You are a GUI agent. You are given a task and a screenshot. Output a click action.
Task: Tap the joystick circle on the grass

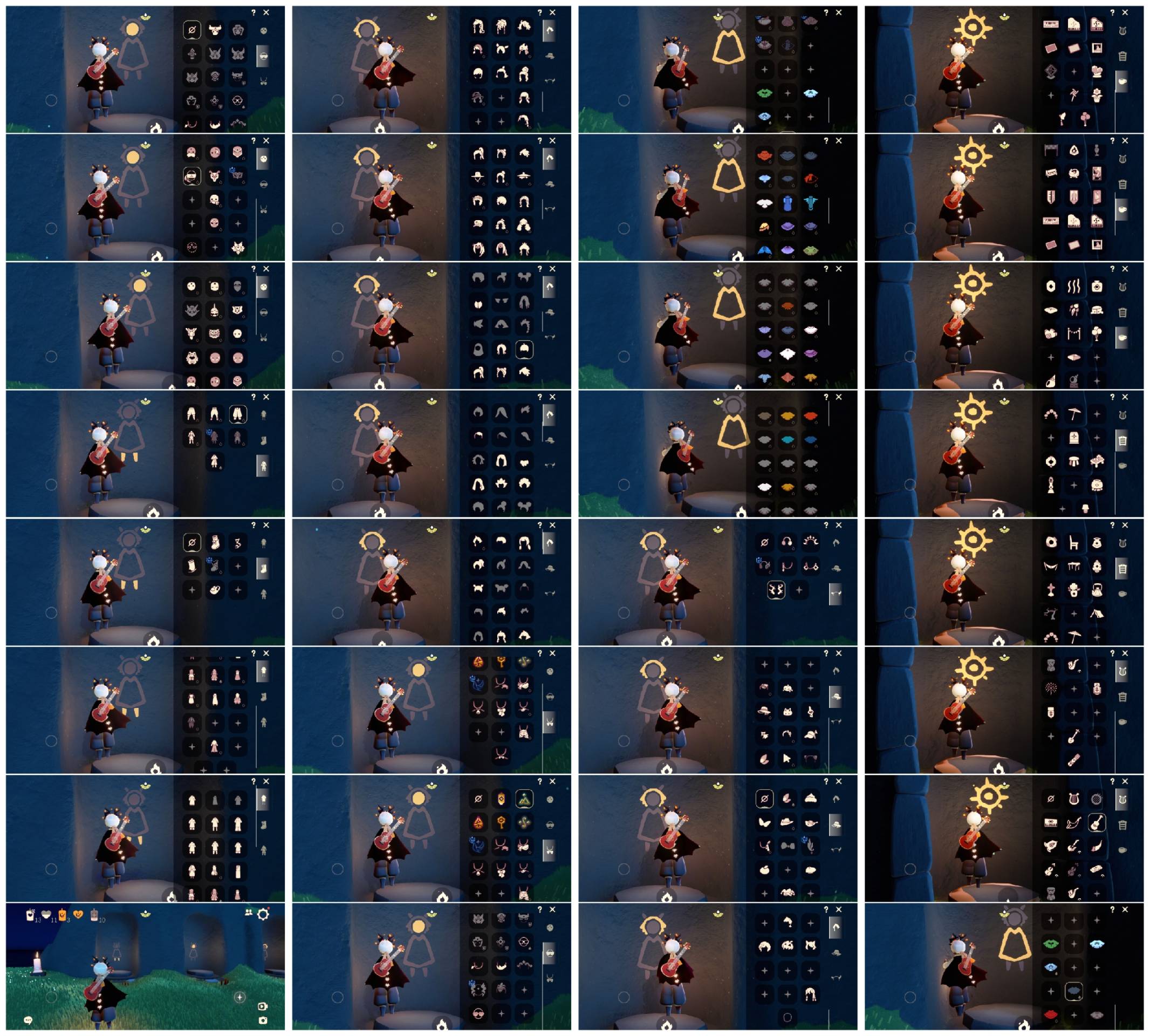tap(51, 997)
